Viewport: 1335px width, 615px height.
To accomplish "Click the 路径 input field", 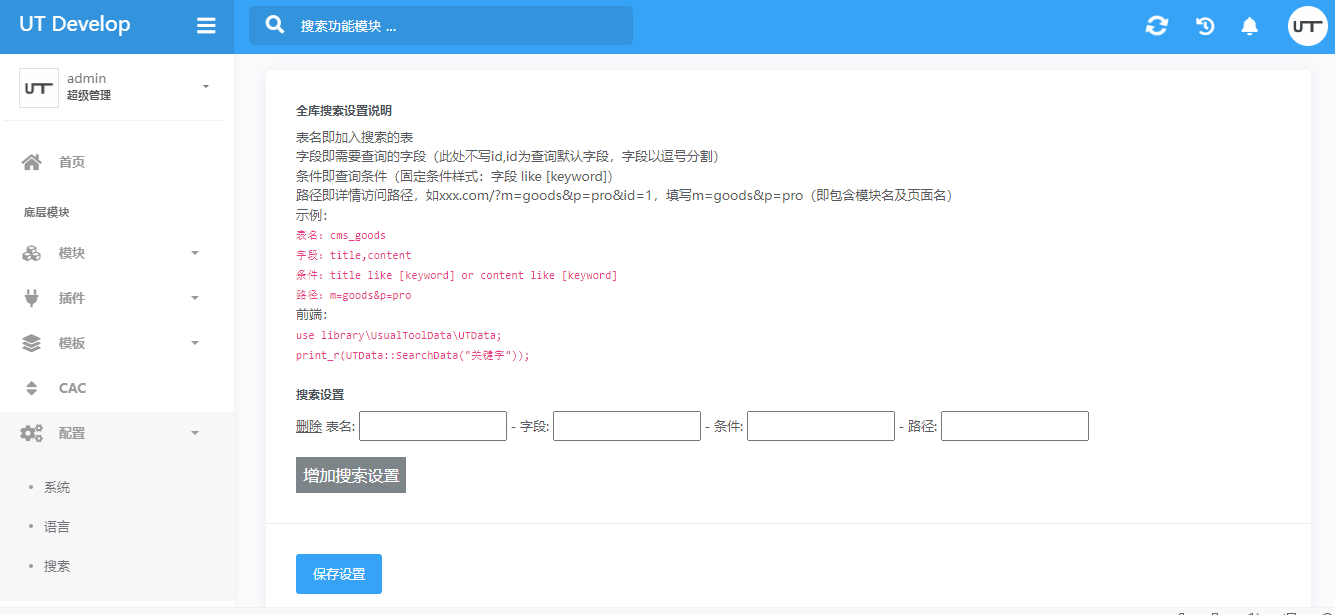I will pos(1014,426).
